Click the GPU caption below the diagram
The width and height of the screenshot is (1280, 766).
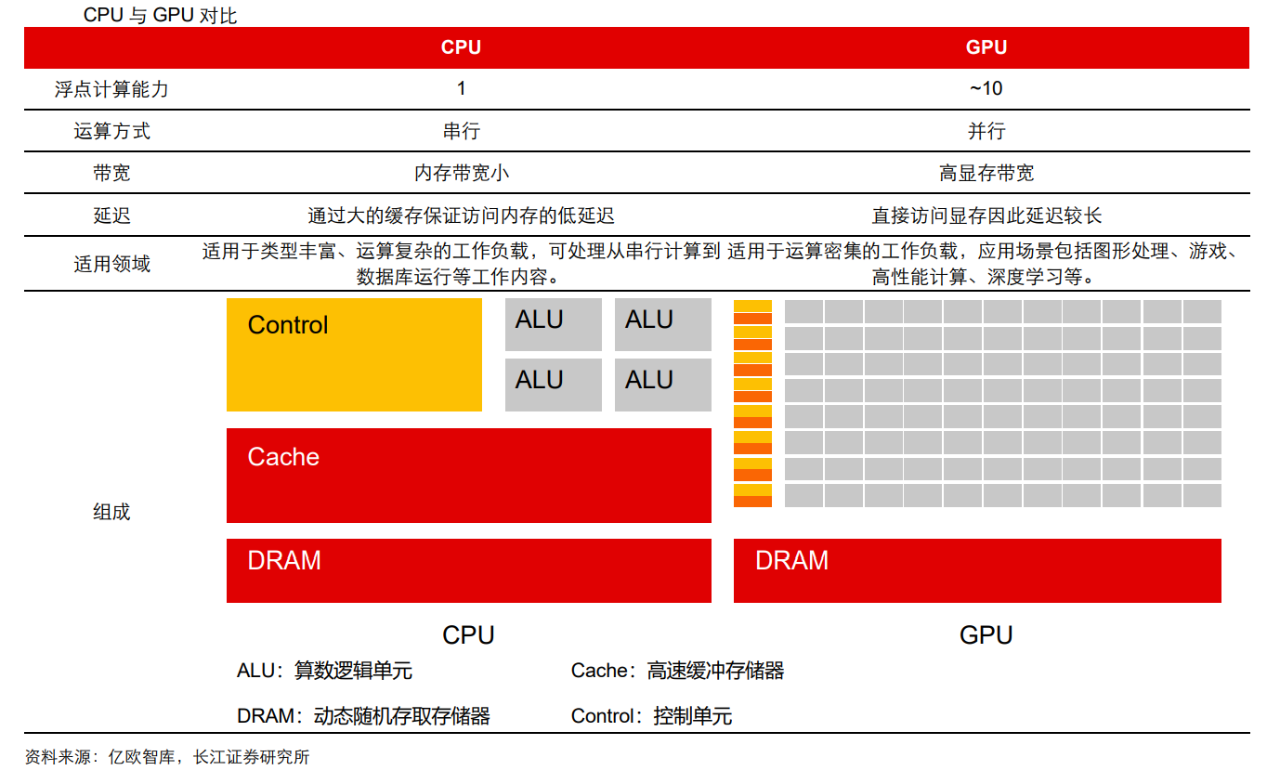coord(986,635)
